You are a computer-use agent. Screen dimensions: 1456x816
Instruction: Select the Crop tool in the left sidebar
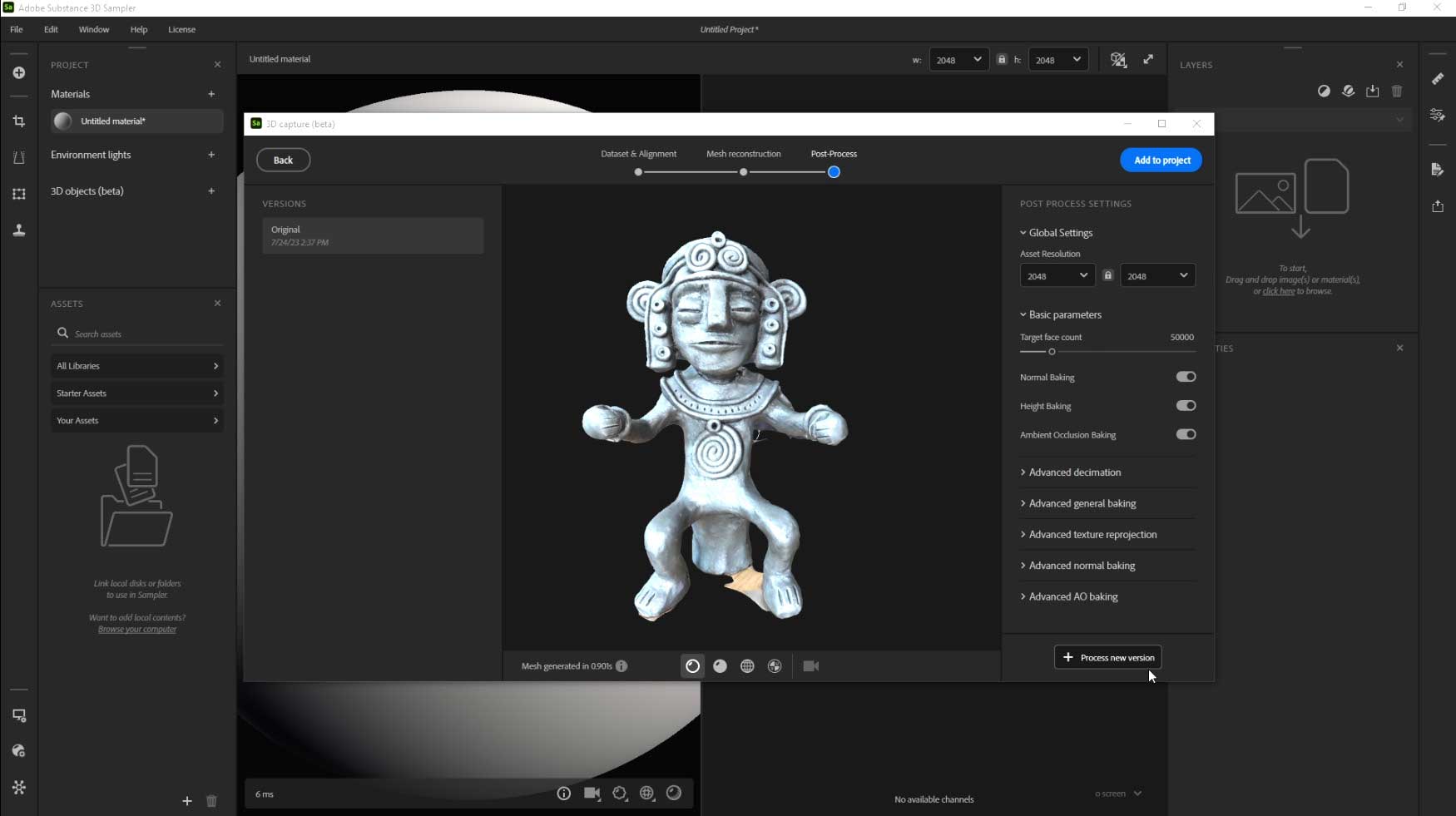(18, 121)
